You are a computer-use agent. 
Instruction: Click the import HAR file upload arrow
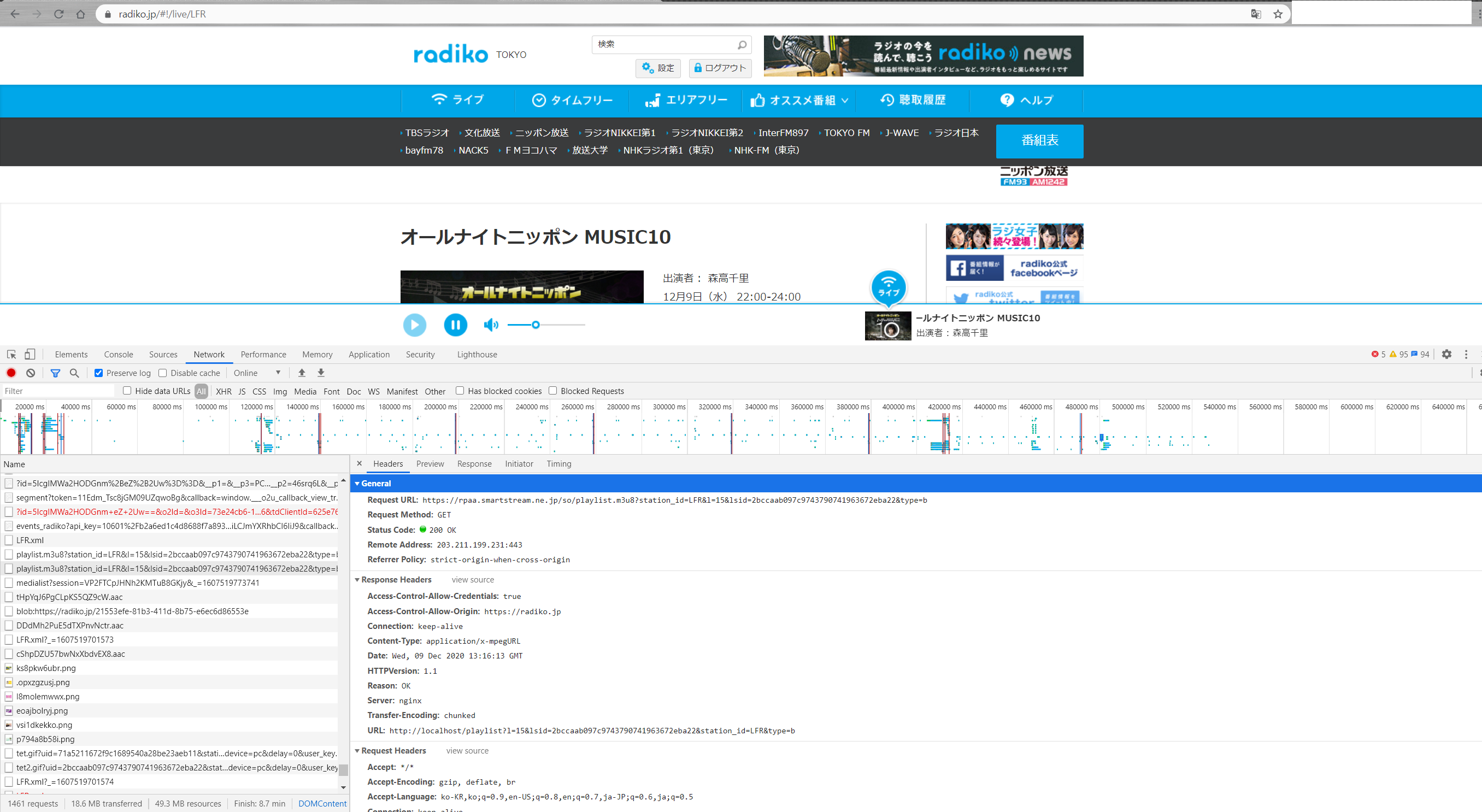302,373
